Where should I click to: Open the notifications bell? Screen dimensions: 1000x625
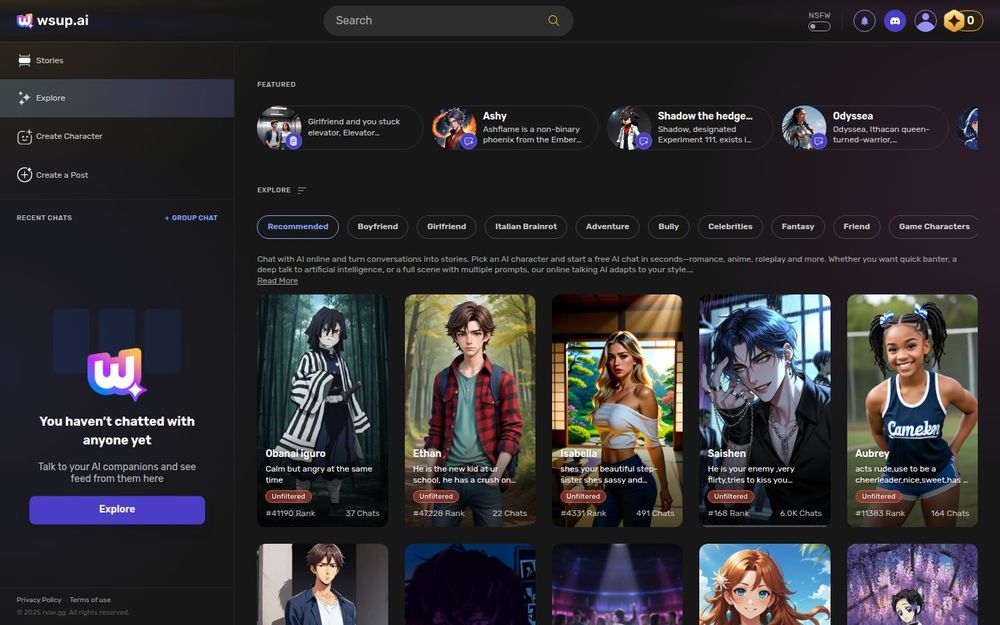click(864, 21)
